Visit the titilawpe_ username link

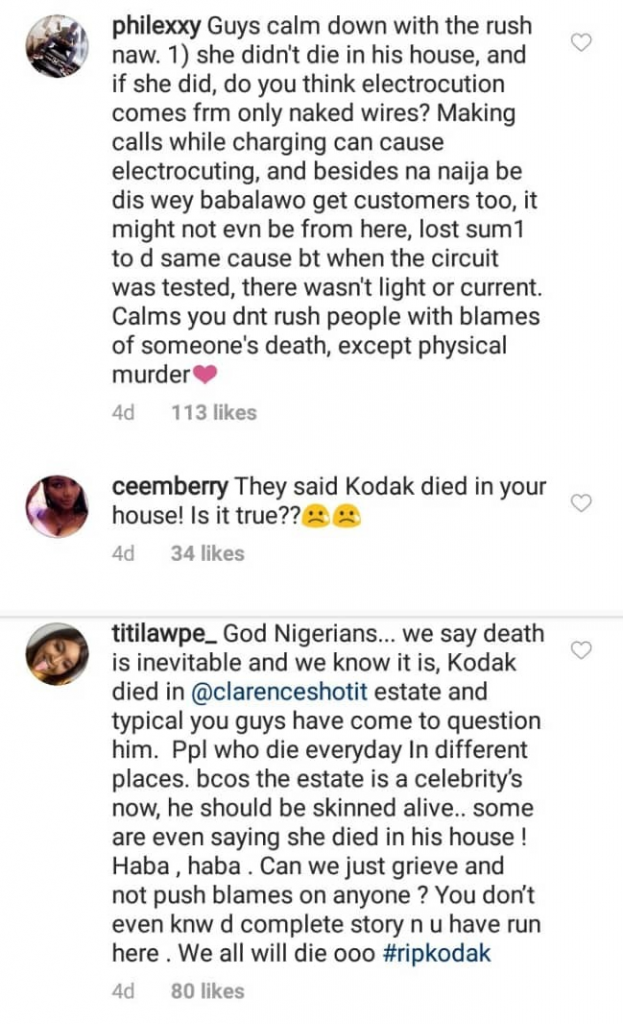(x=164, y=634)
